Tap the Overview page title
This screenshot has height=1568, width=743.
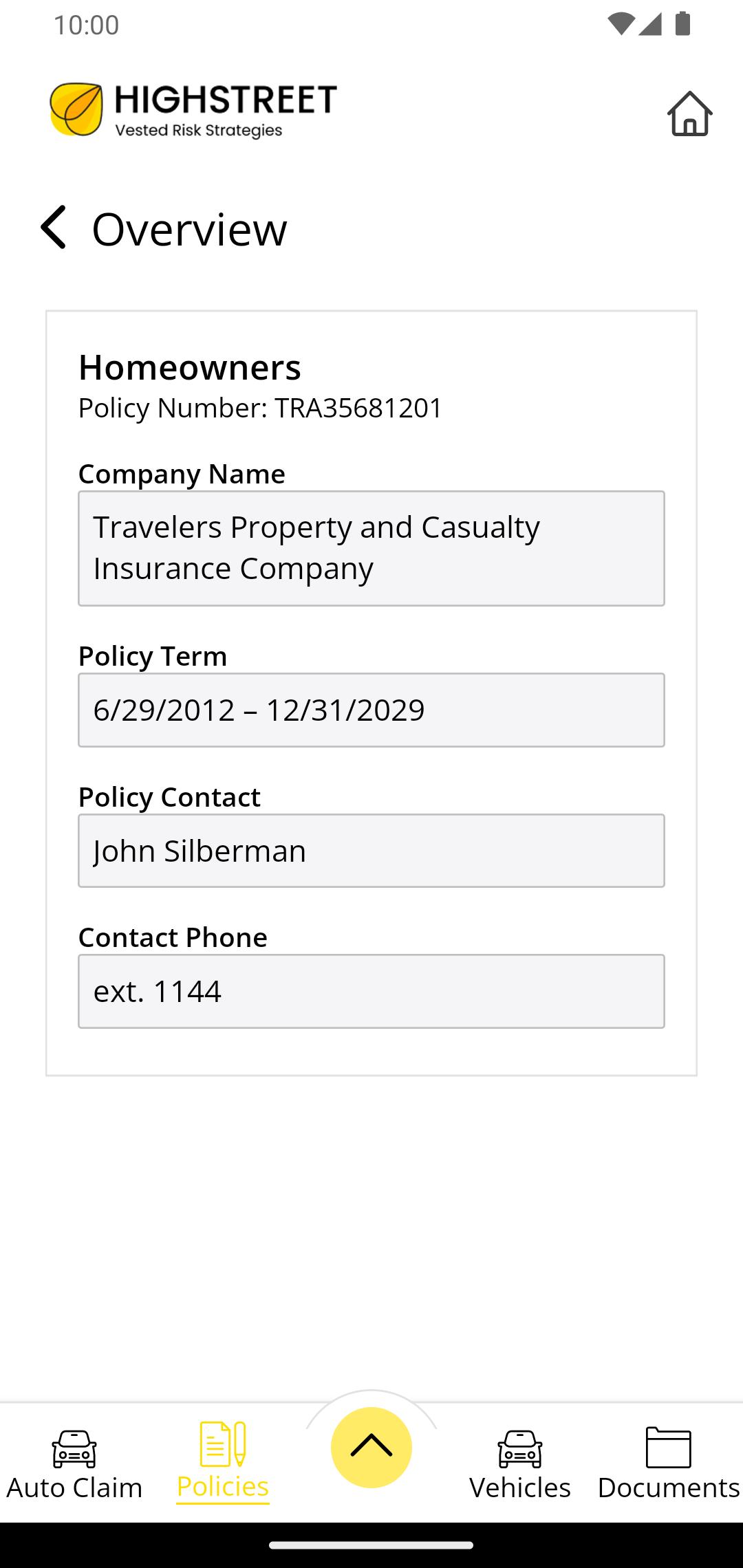[190, 229]
